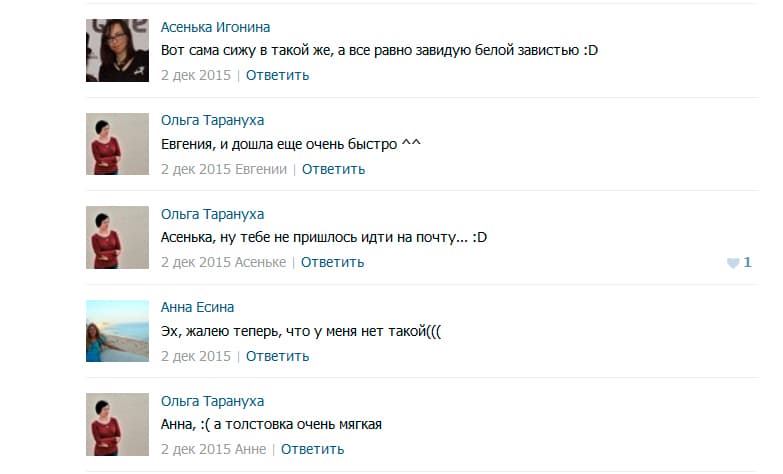Open Ольга Тарануха name above 'на почту' comment
The width and height of the screenshot is (783, 474).
[212, 214]
